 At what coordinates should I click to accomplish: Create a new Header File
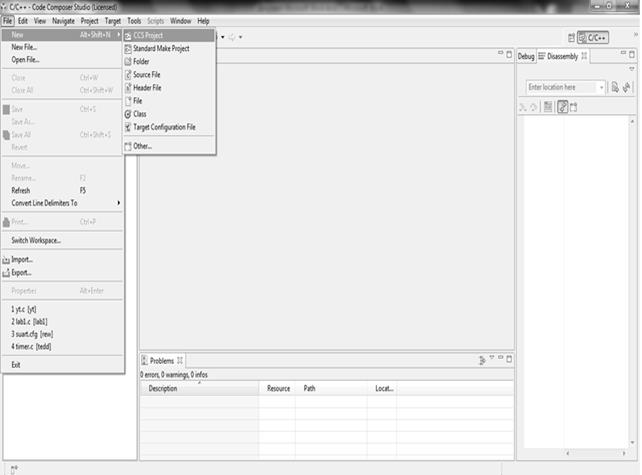[169, 88]
